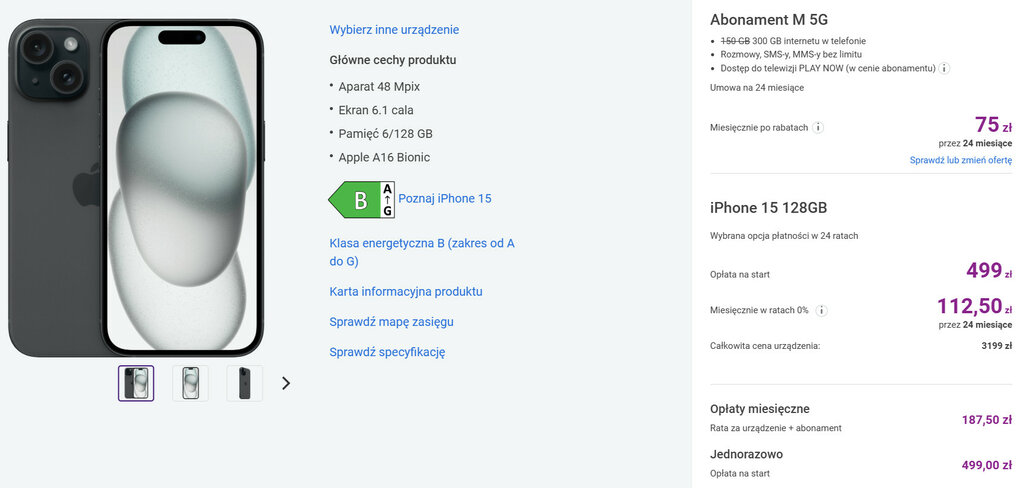Open Klasa energetyczna B details link
The image size is (1024, 488).
tap(421, 252)
